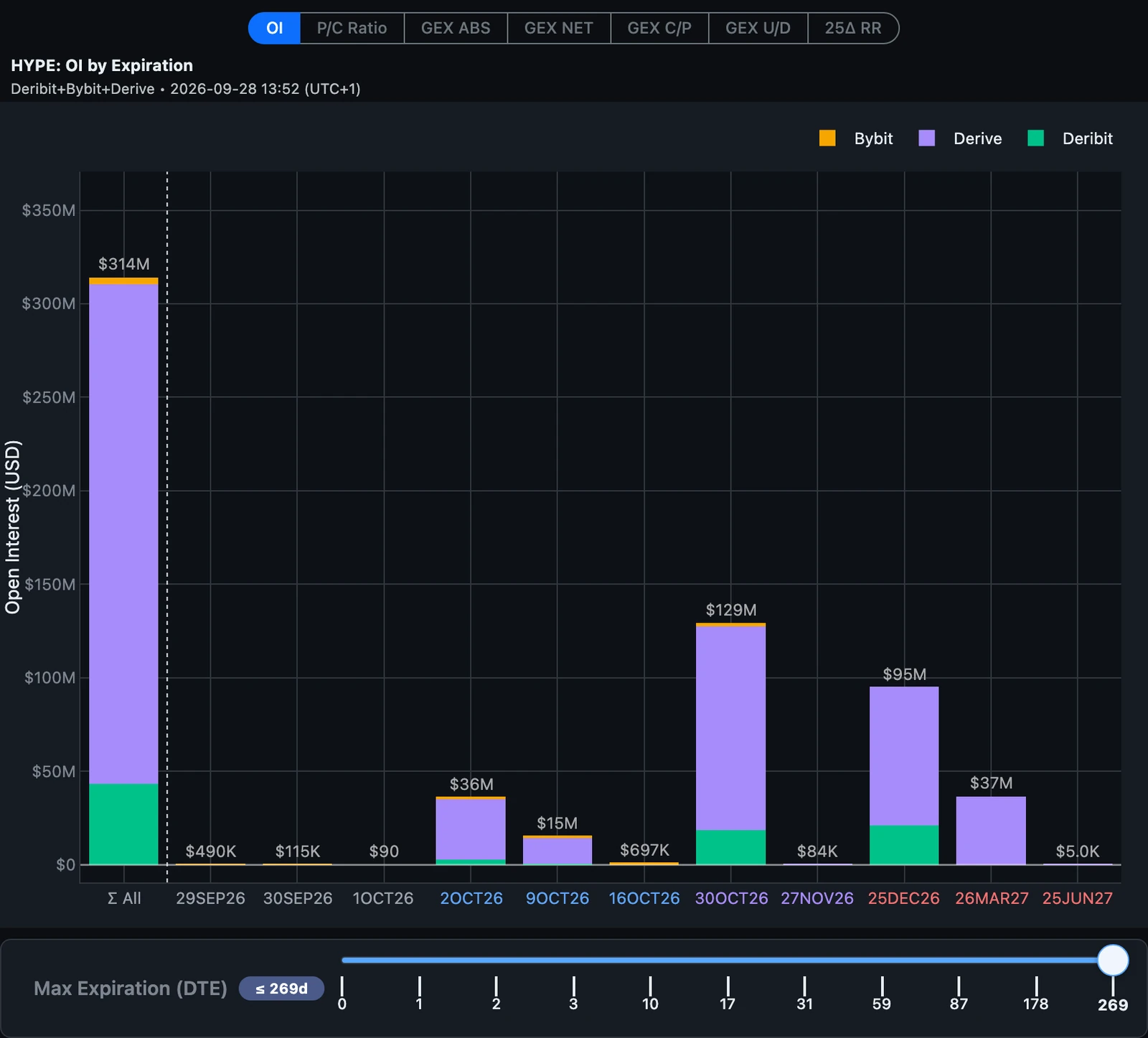Viewport: 1148px width, 1038px height.
Task: Click the HYPE: OI by Expiration title
Action: coord(102,65)
